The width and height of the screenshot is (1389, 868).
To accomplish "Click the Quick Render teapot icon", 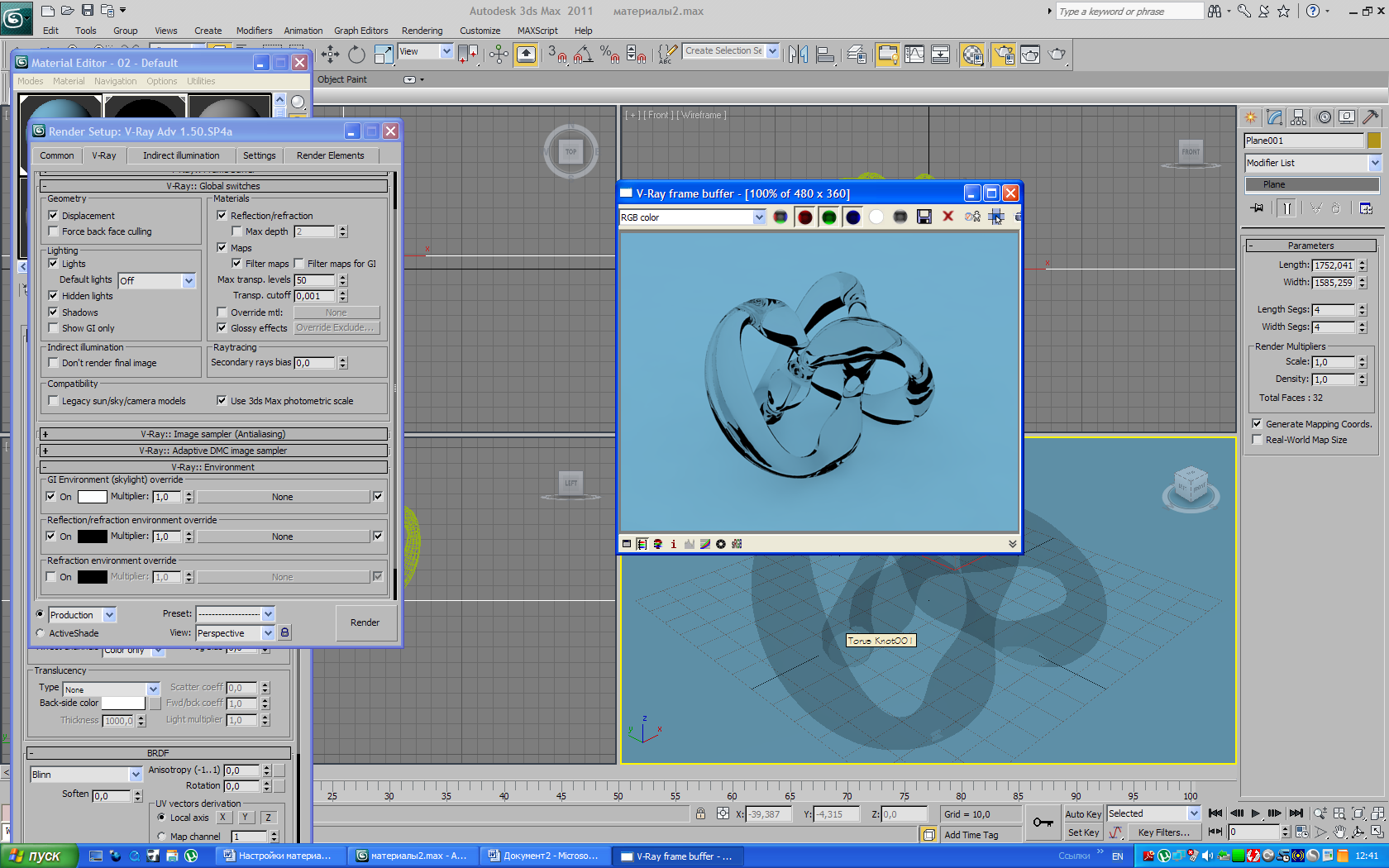I will [x=1057, y=55].
